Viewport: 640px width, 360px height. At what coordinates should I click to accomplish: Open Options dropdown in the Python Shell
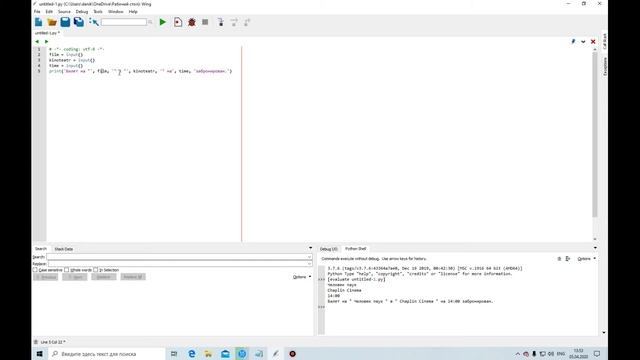(587, 259)
